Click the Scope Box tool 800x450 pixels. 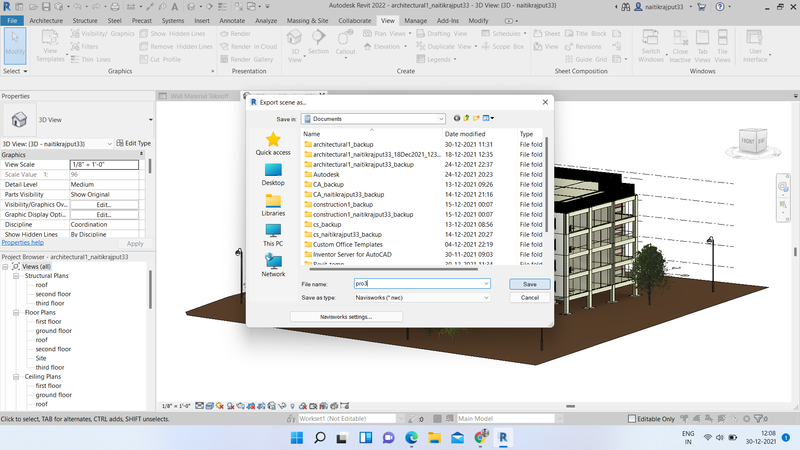[x=503, y=46]
